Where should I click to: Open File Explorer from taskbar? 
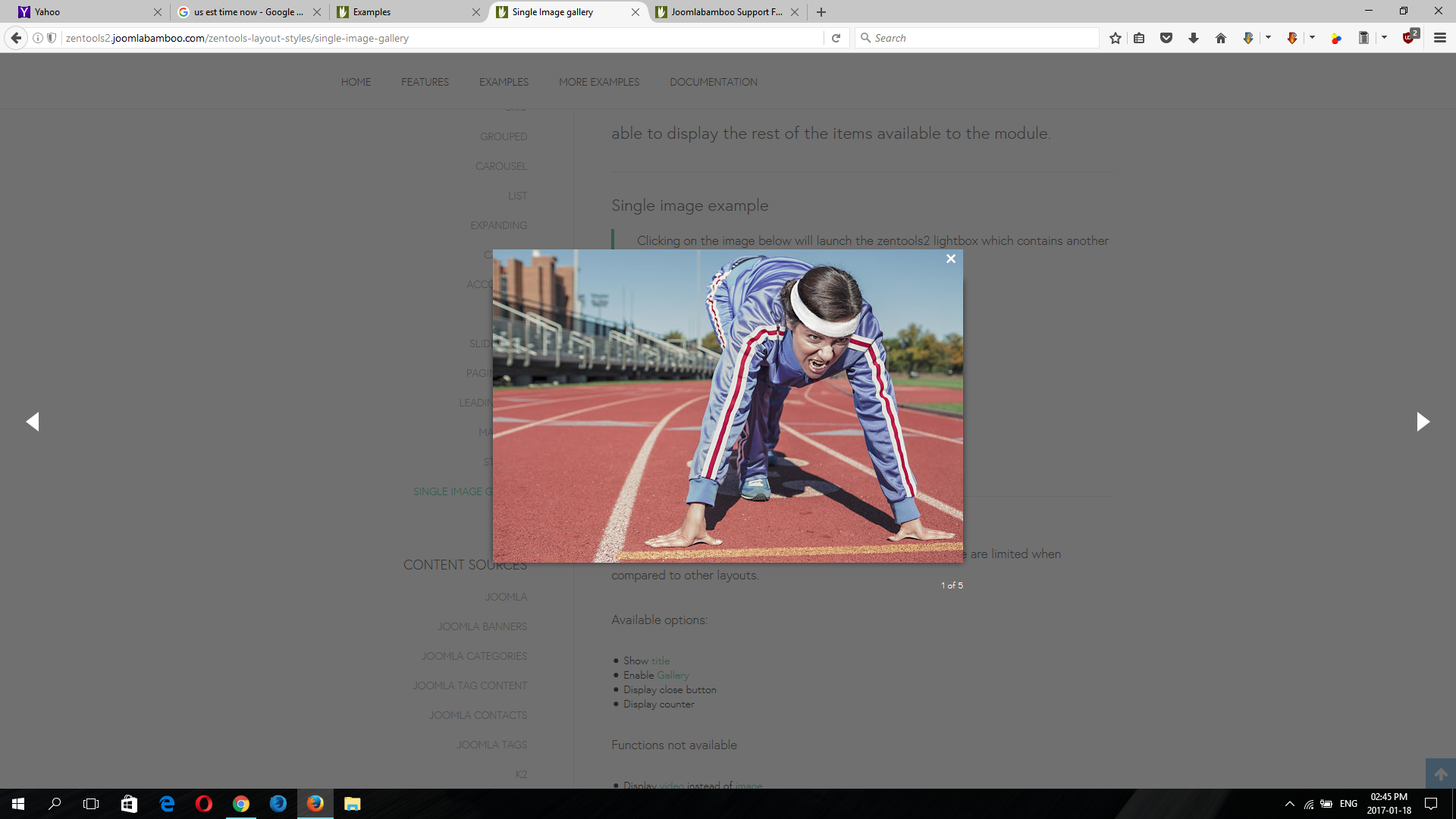click(353, 804)
